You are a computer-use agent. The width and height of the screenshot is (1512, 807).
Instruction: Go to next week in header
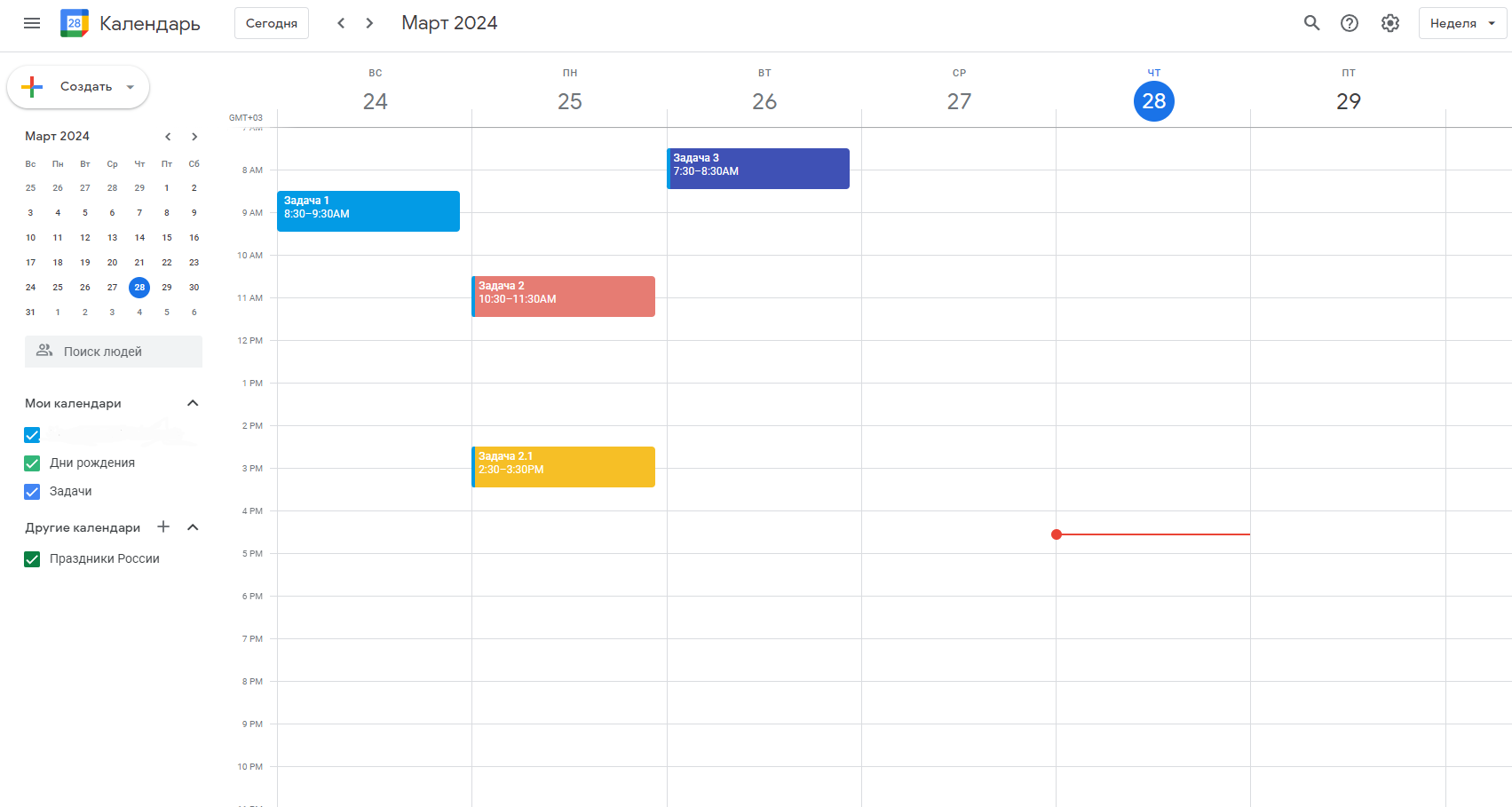click(369, 23)
